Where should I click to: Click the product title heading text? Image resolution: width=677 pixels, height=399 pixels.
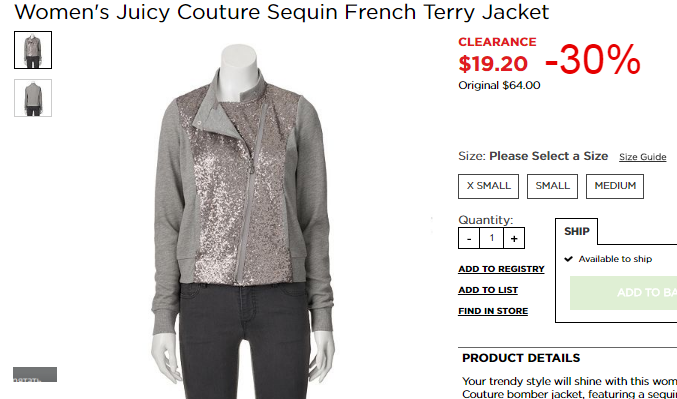(282, 12)
